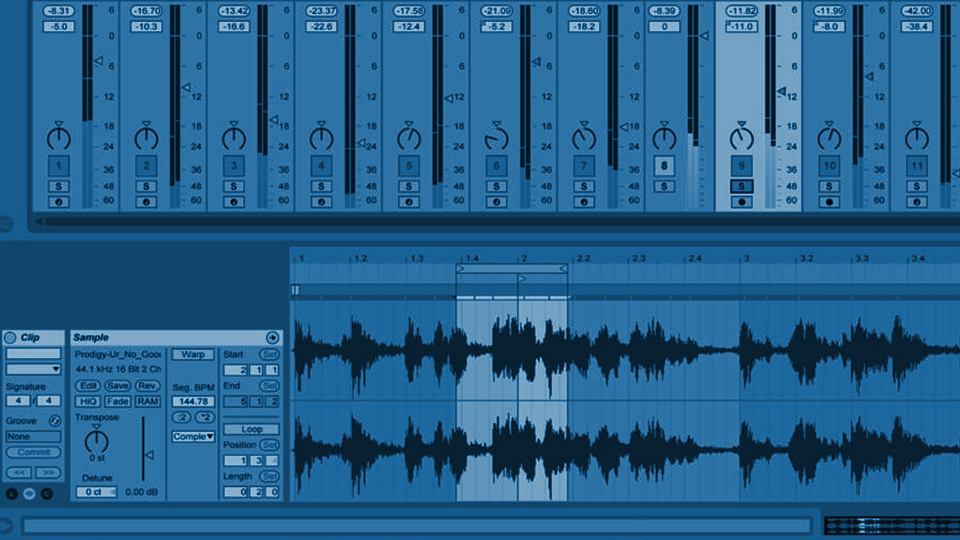The image size is (960, 540).
Task: Click the volume fader handle on track 9
Action: coord(781,92)
